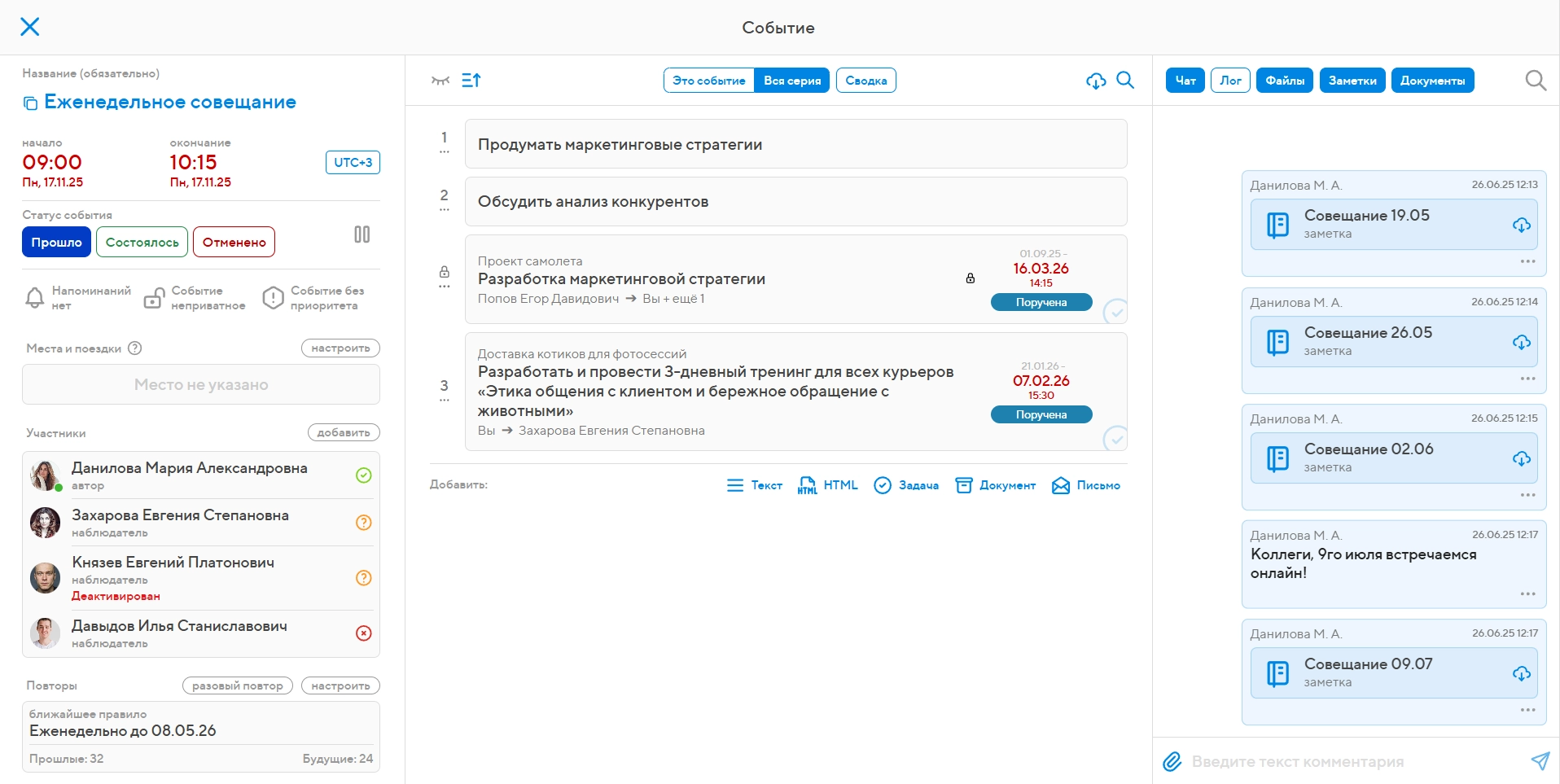1560x784 pixels.
Task: Switch to the Файлы tab
Action: [x=1285, y=80]
